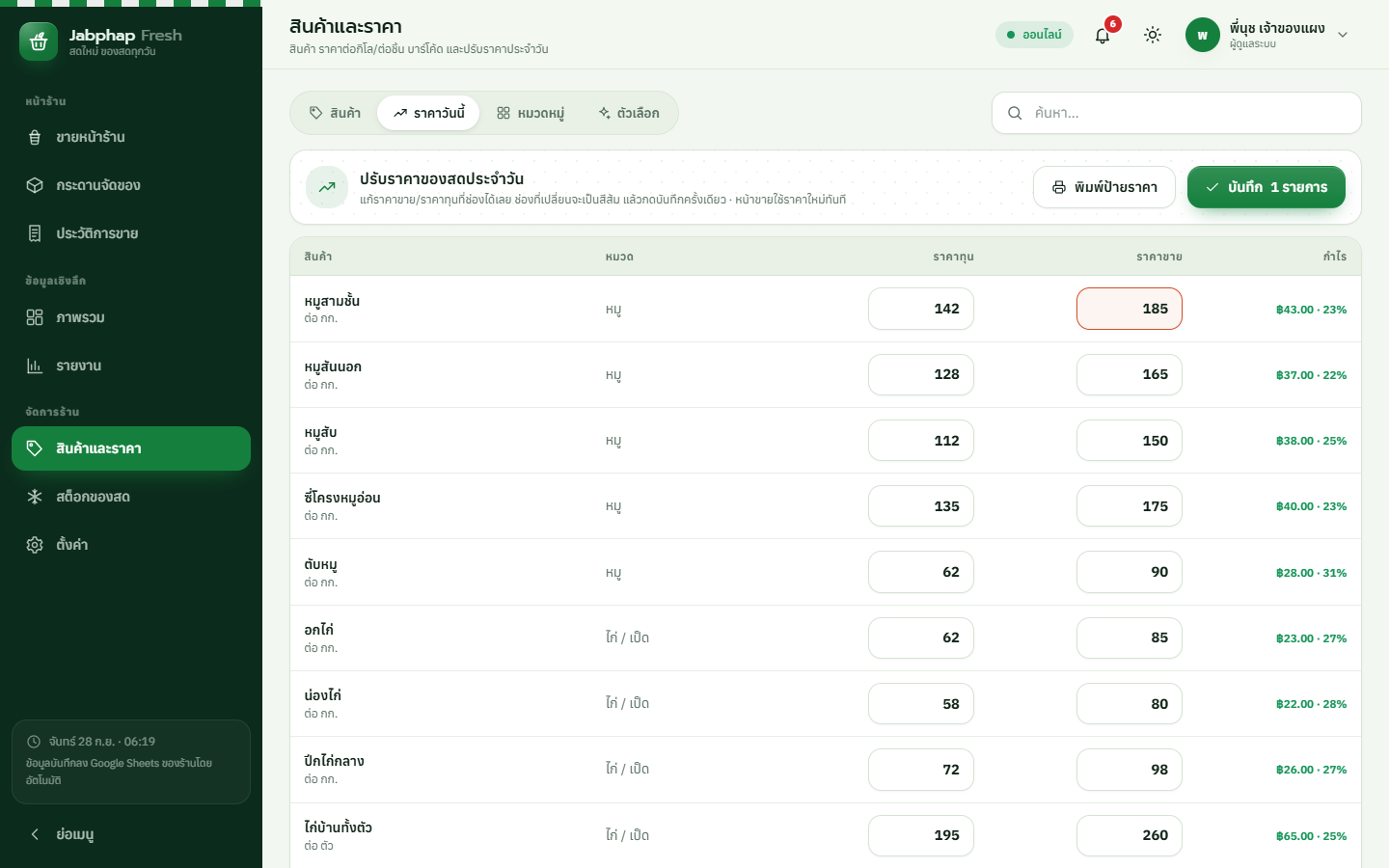Click the selling price field for หมูสามชั้น
The width and height of the screenshot is (1389, 868).
[x=1130, y=309]
